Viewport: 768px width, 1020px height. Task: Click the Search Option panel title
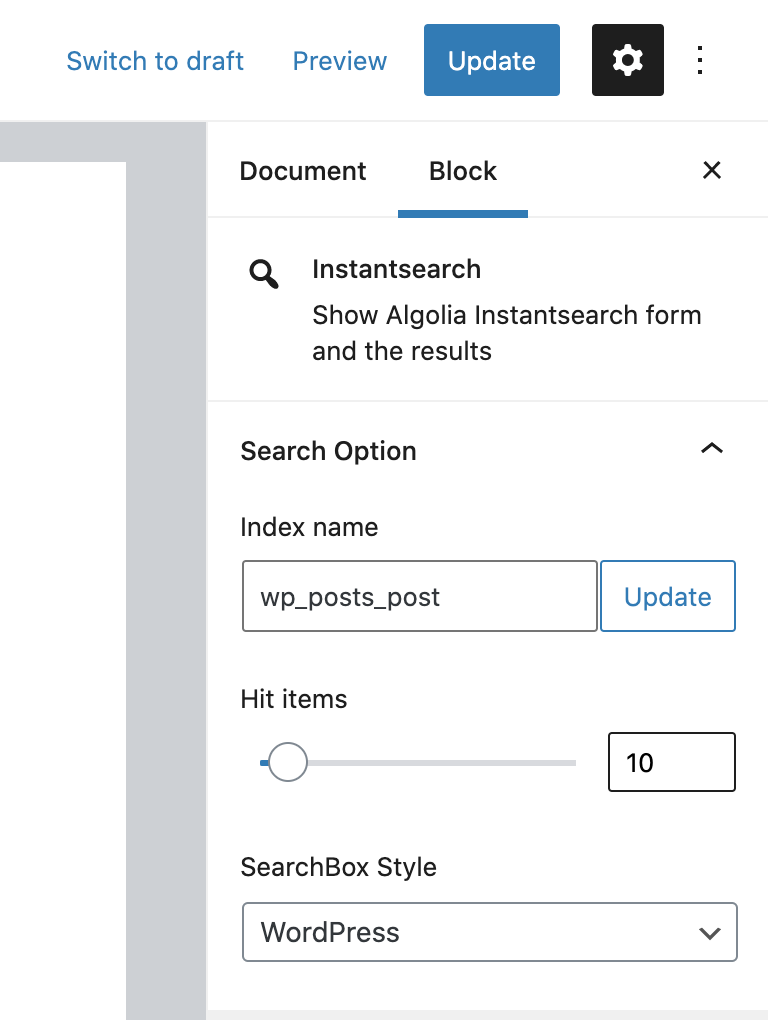[x=328, y=451]
